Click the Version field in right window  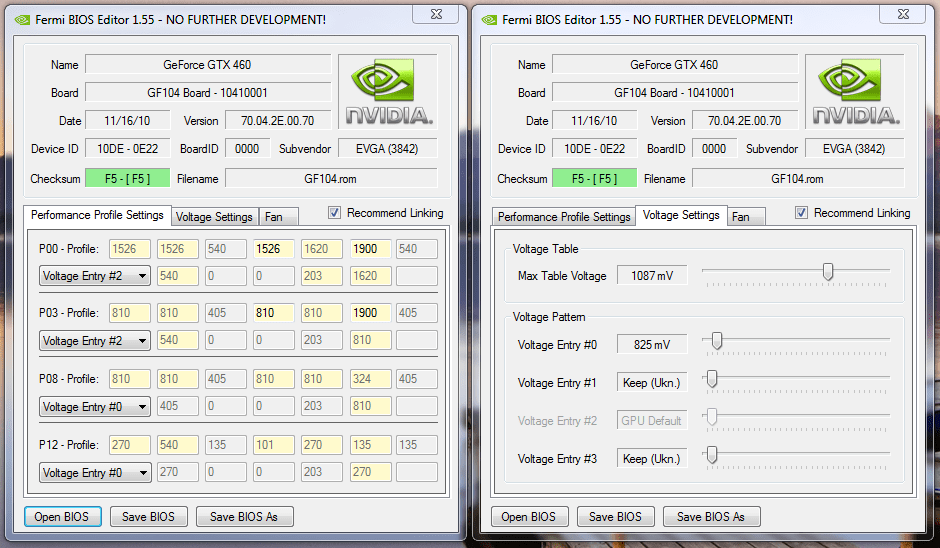[x=745, y=121]
